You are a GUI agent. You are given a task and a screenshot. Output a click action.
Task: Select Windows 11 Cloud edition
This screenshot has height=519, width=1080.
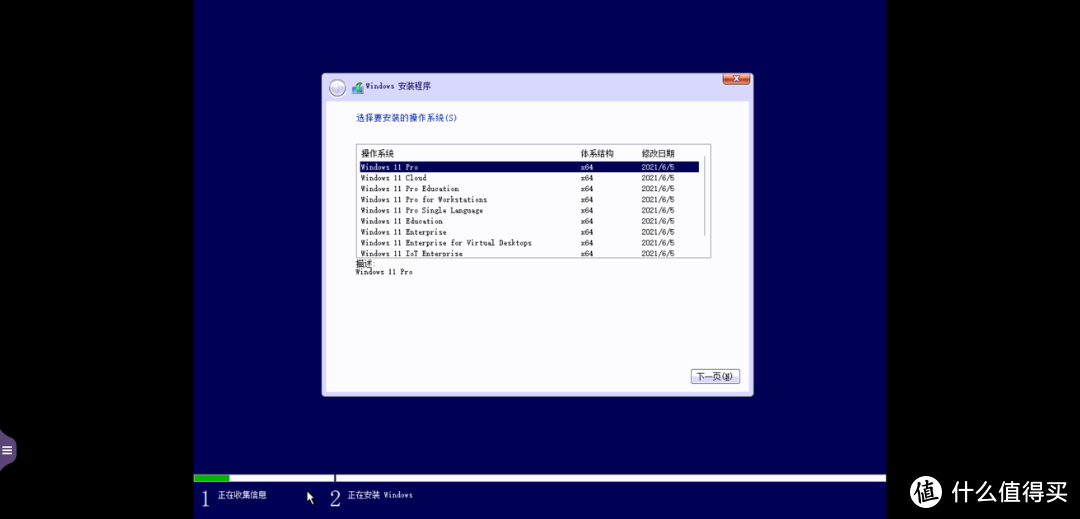pyautogui.click(x=529, y=178)
